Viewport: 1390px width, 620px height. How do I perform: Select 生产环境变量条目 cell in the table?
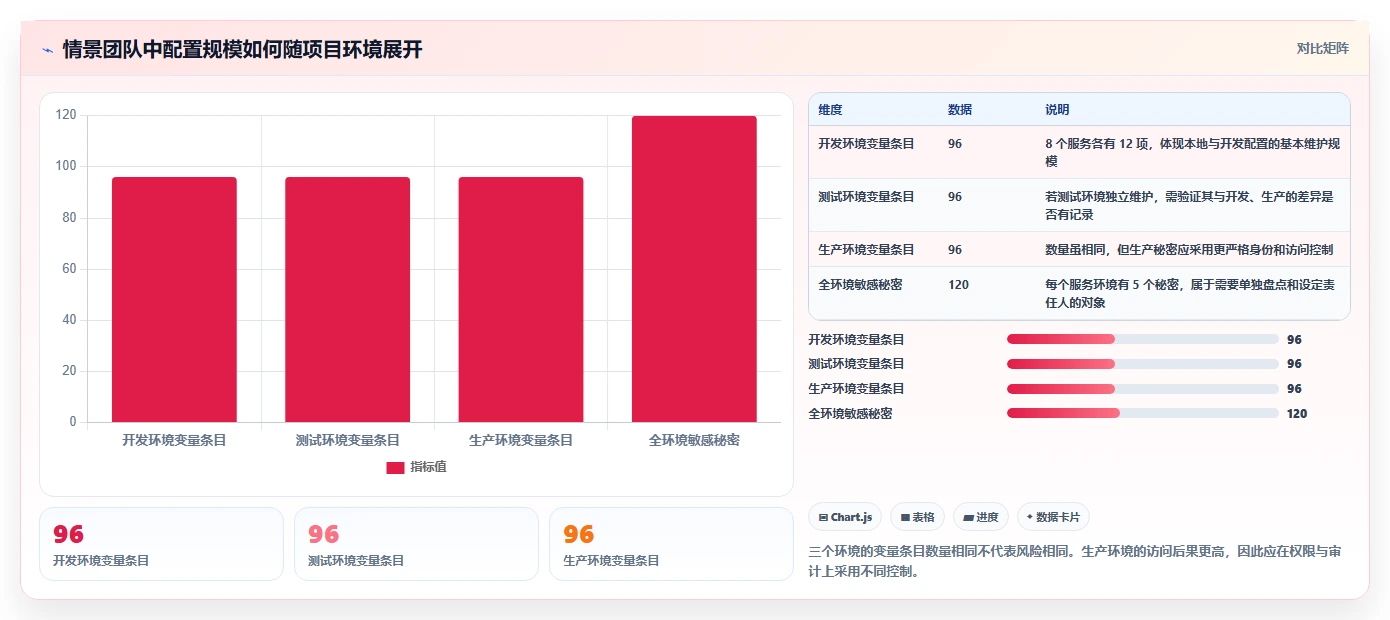coord(866,250)
